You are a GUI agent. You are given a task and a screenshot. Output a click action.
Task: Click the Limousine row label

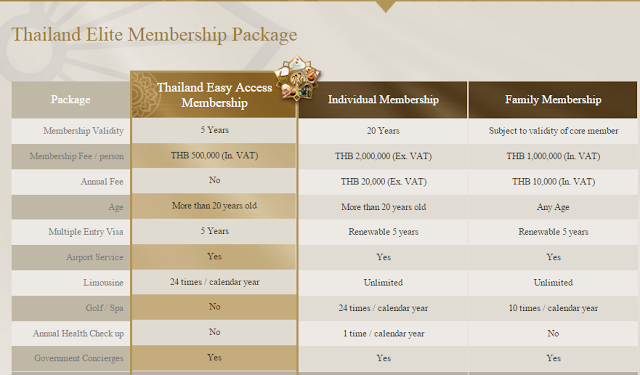[x=103, y=282]
